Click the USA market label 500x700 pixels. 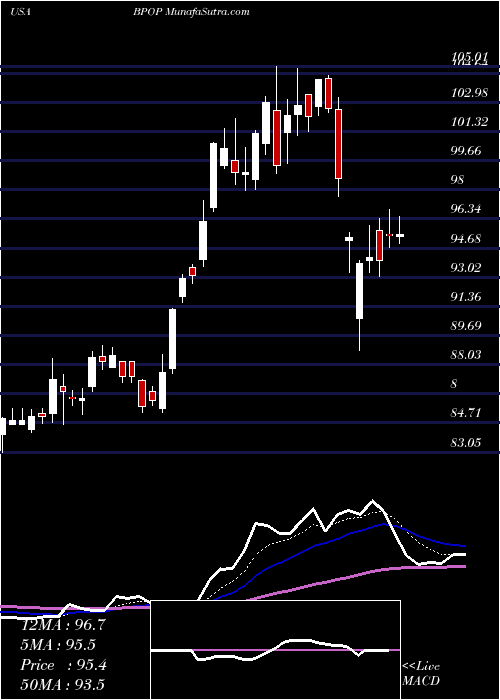[x=20, y=12]
